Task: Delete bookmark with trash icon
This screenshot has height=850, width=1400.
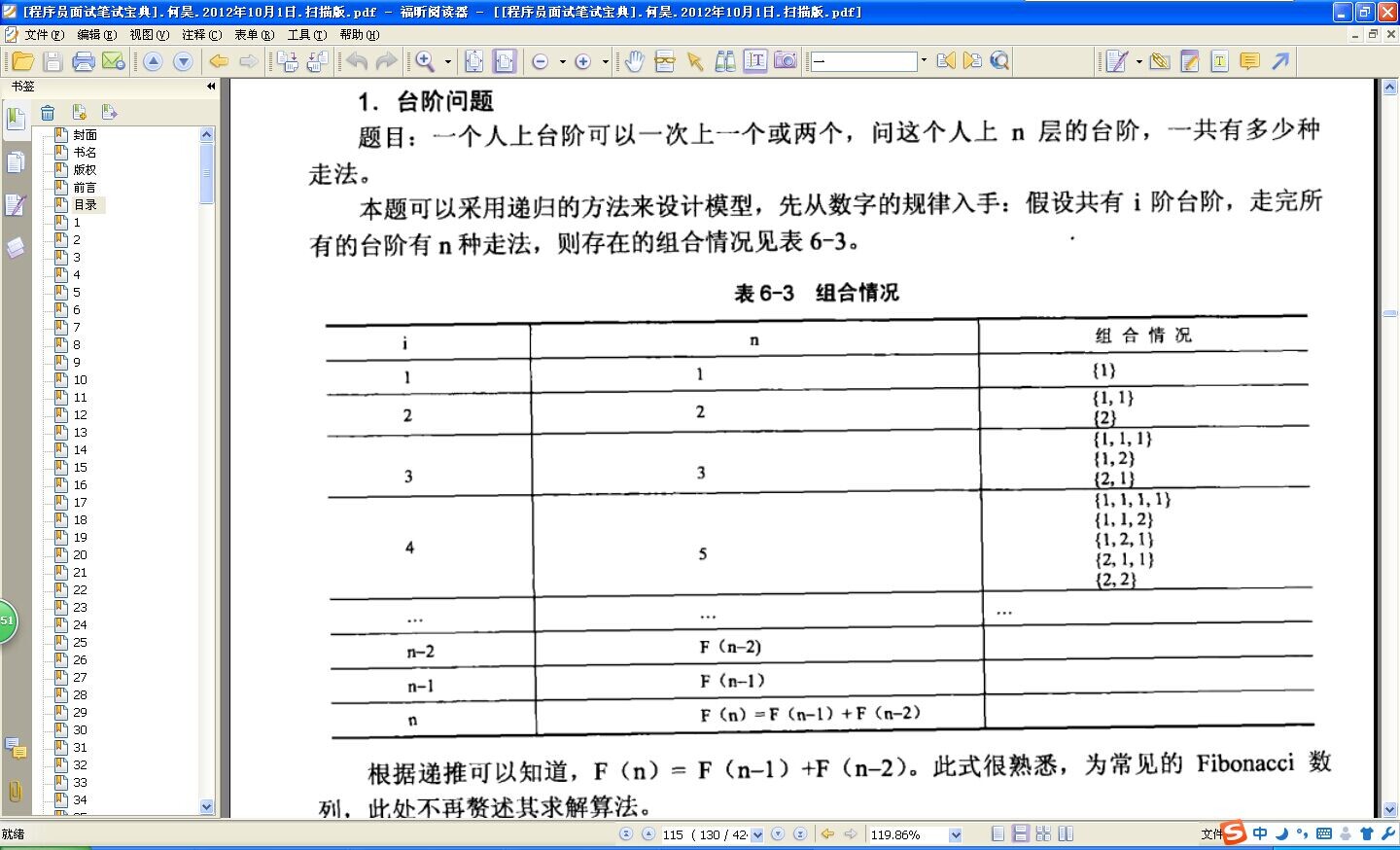Action: 48,113
